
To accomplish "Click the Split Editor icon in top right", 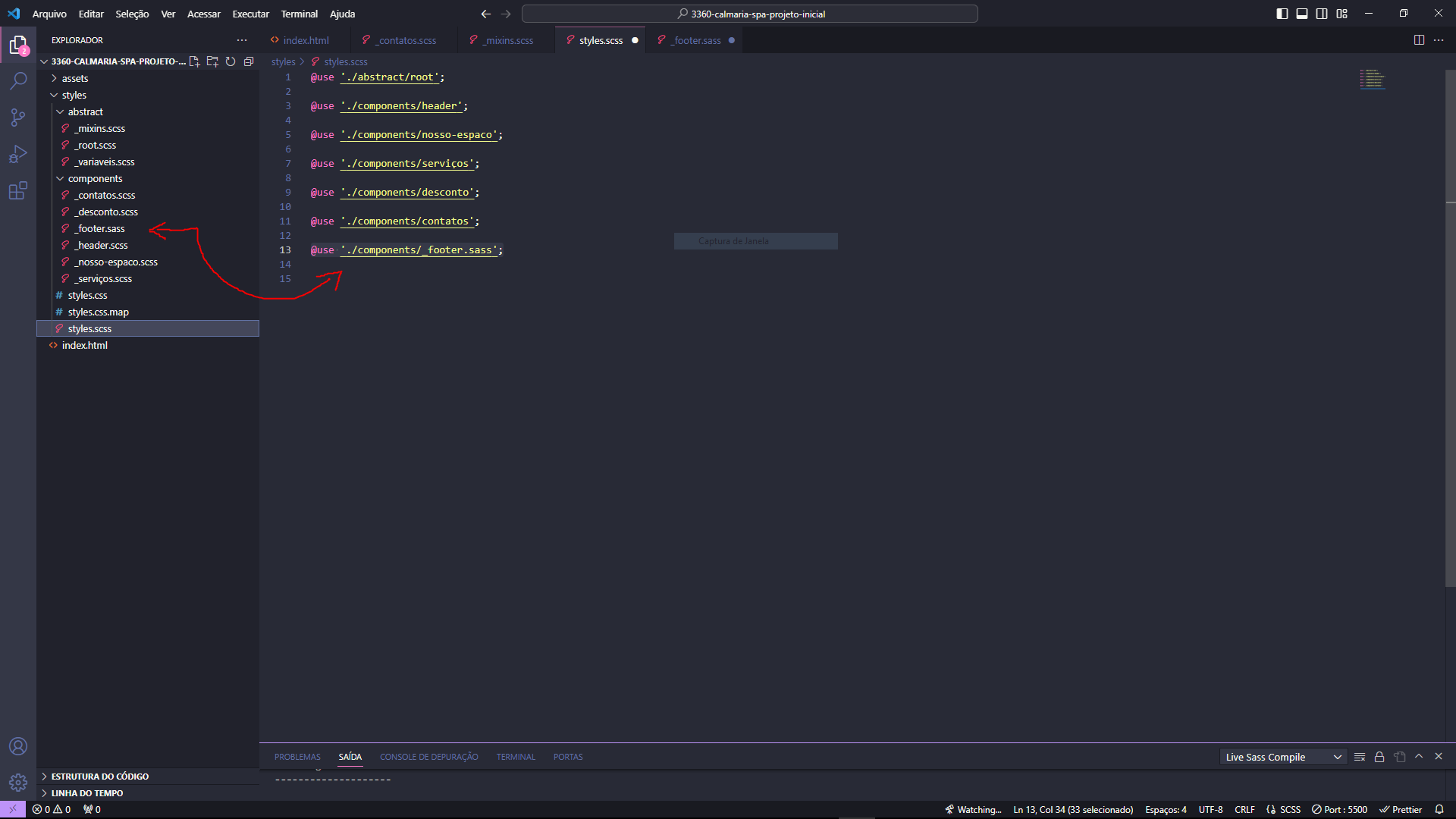I will [x=1419, y=39].
